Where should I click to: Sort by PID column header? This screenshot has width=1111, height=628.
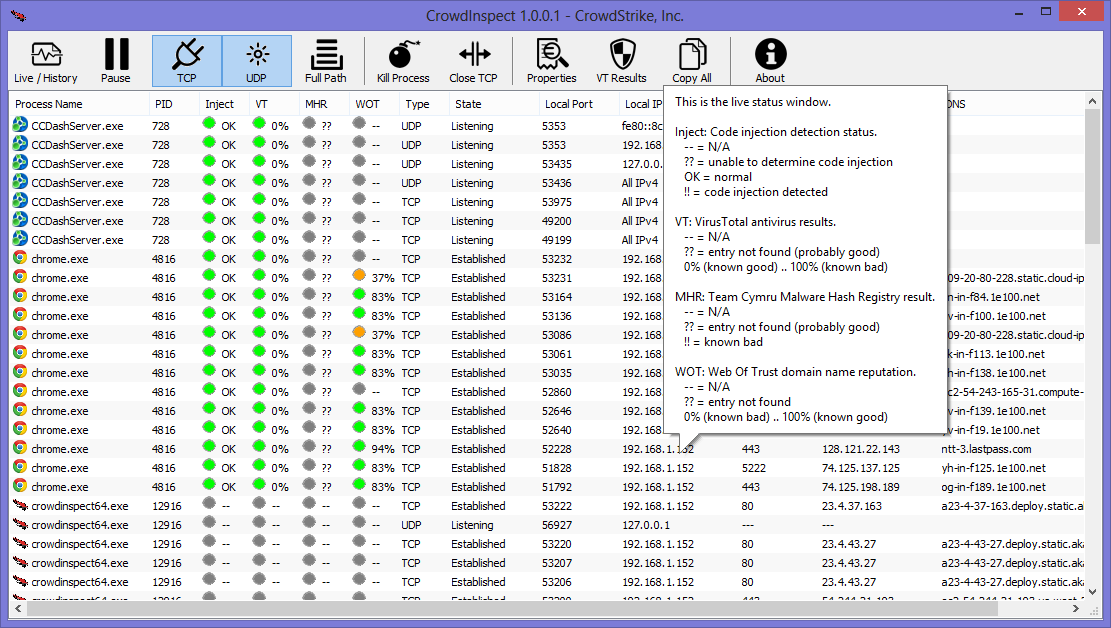pos(174,104)
